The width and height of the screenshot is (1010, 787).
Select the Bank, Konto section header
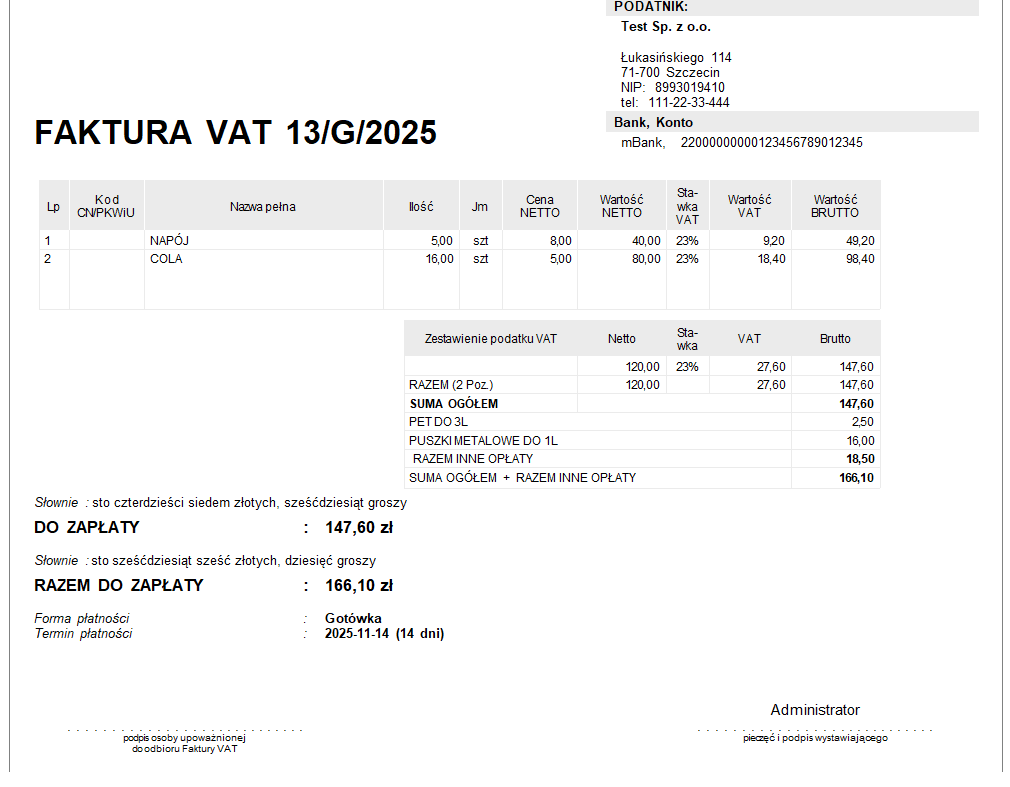(653, 122)
